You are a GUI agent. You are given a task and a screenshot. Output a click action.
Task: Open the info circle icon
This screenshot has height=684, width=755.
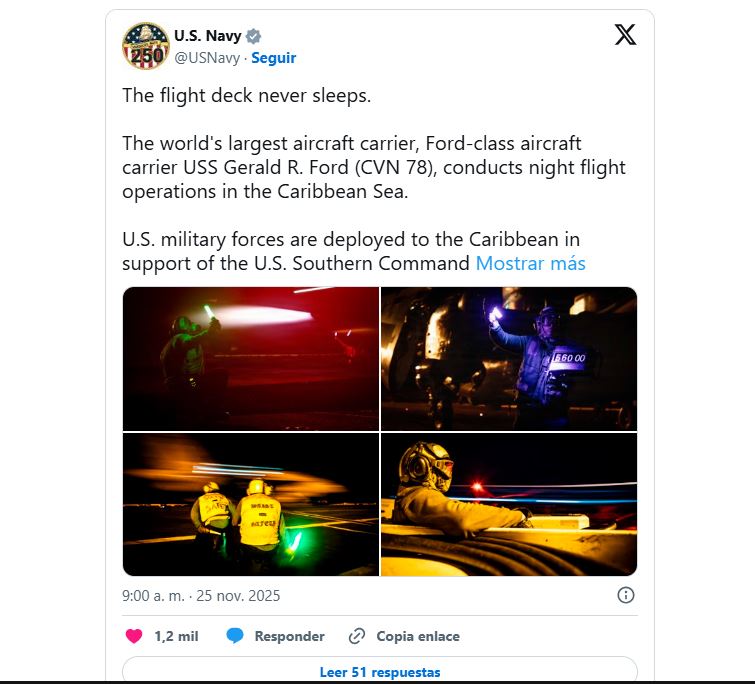[625, 595]
